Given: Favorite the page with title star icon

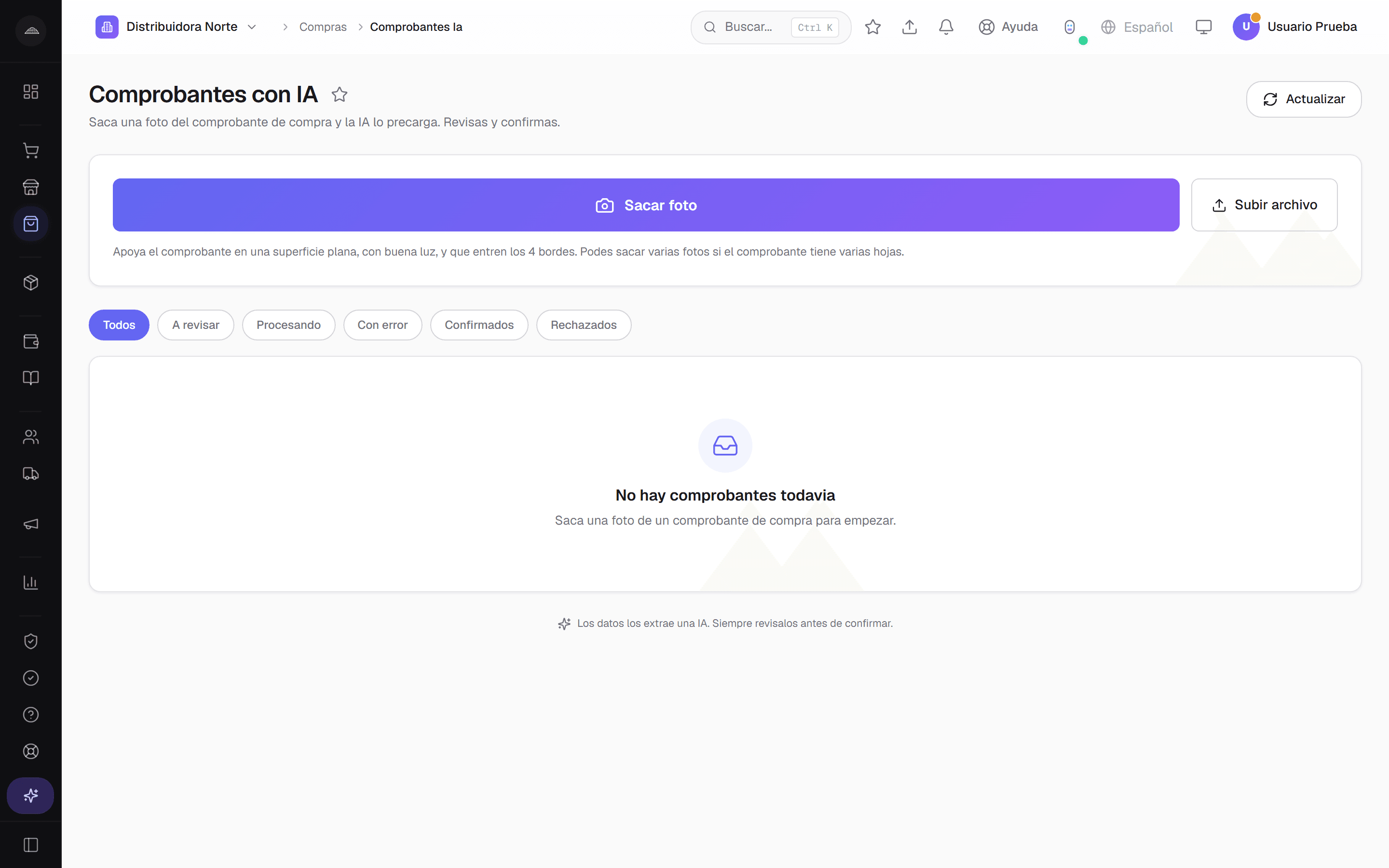Looking at the screenshot, I should [339, 94].
